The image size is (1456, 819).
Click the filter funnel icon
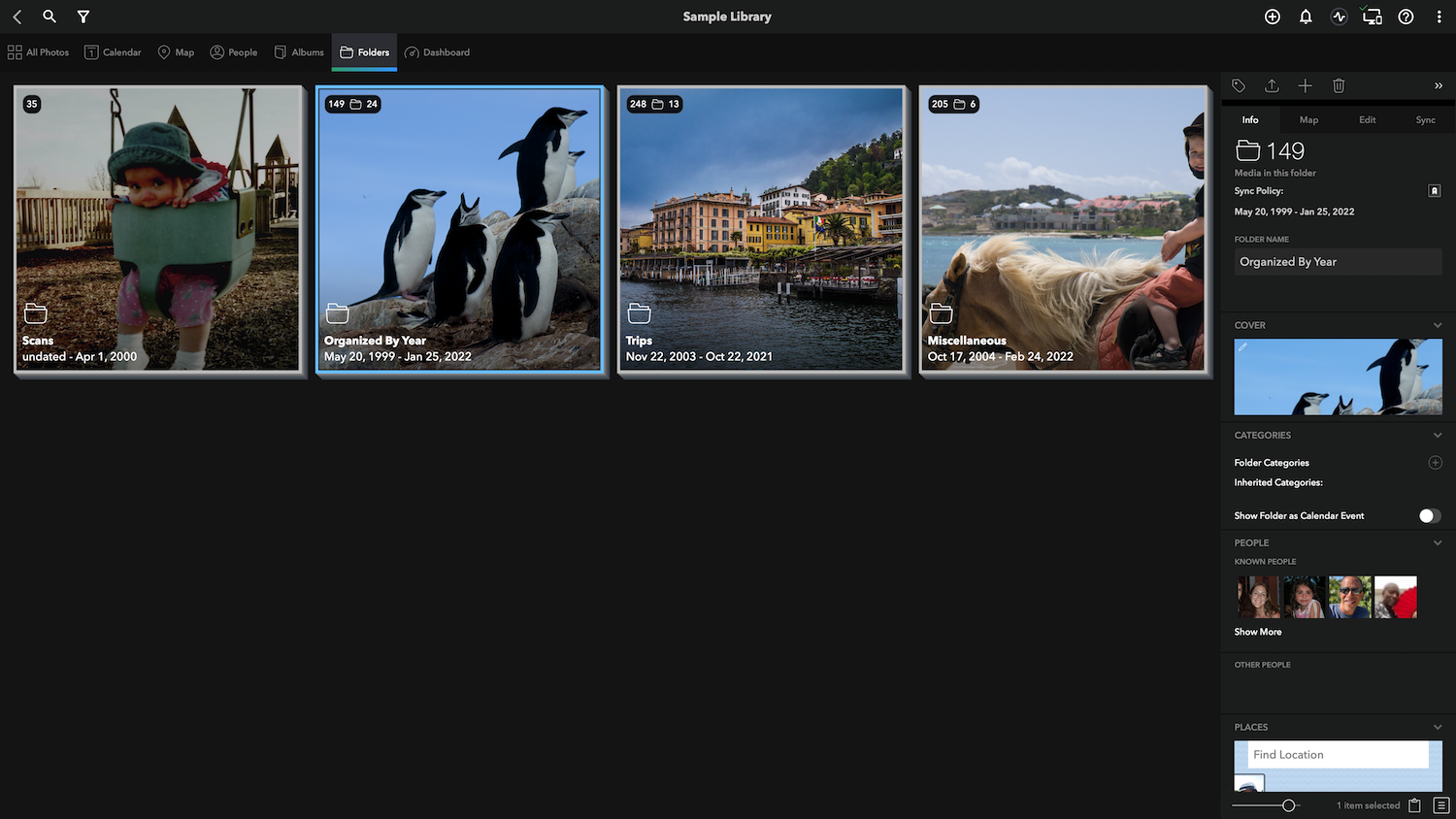click(83, 16)
